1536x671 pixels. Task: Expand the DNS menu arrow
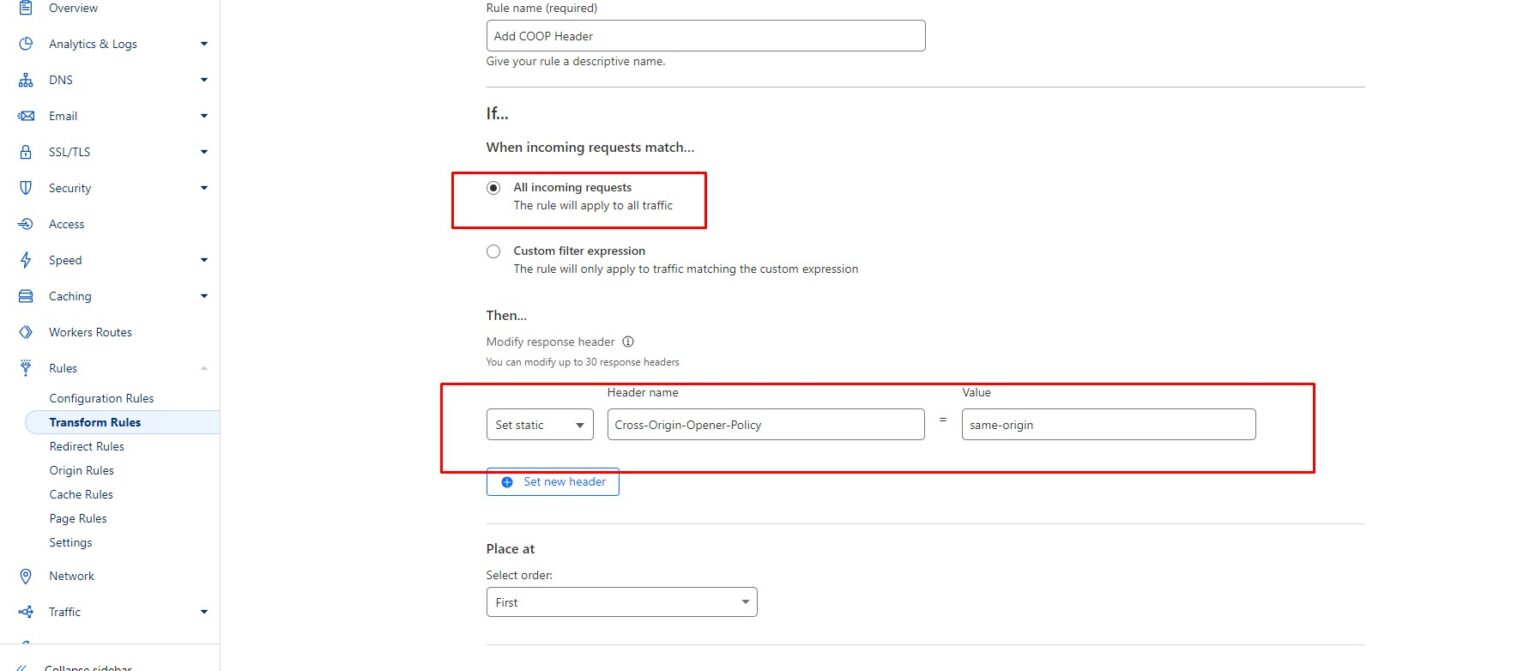[204, 80]
